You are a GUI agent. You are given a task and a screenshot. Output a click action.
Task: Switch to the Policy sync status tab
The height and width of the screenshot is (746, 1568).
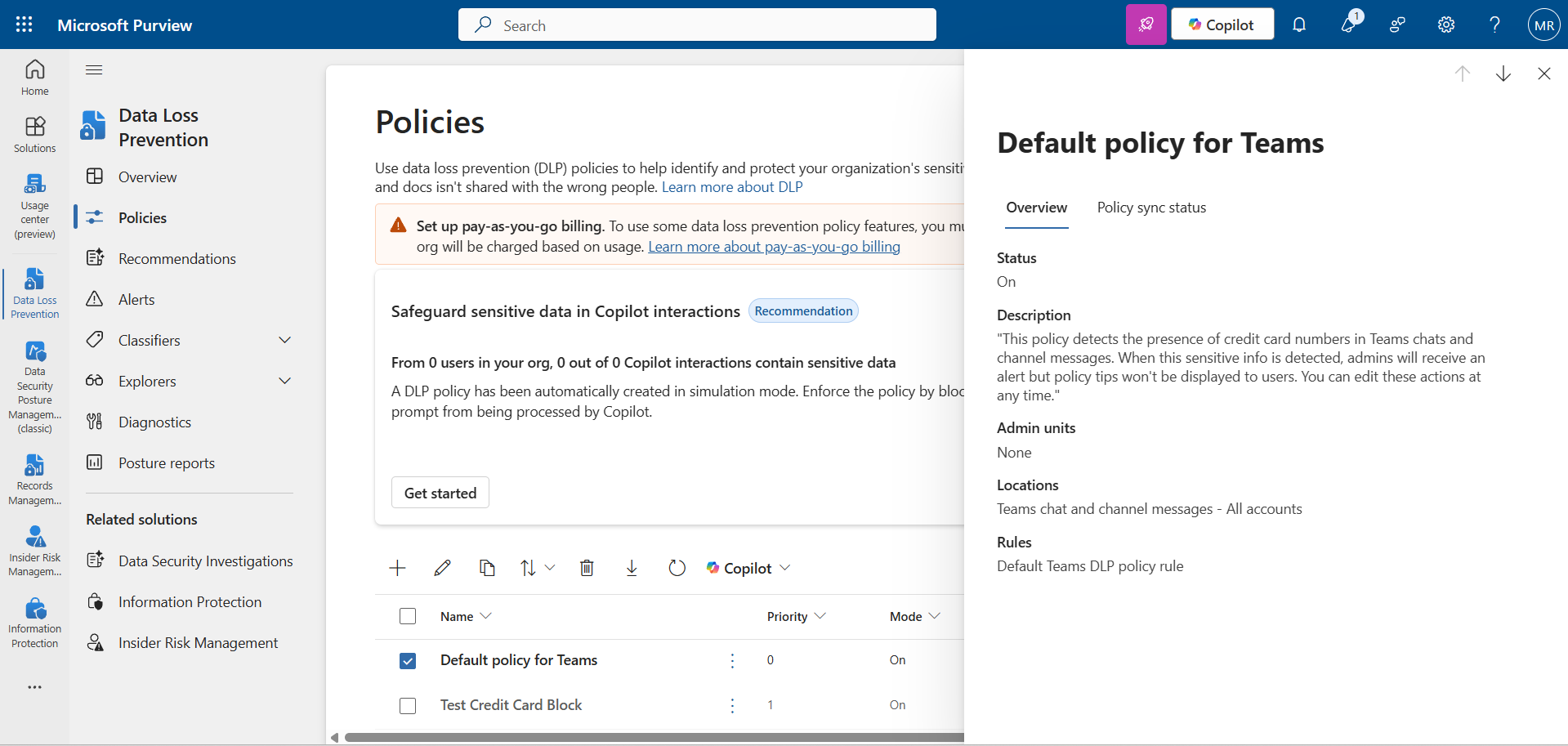1151,207
